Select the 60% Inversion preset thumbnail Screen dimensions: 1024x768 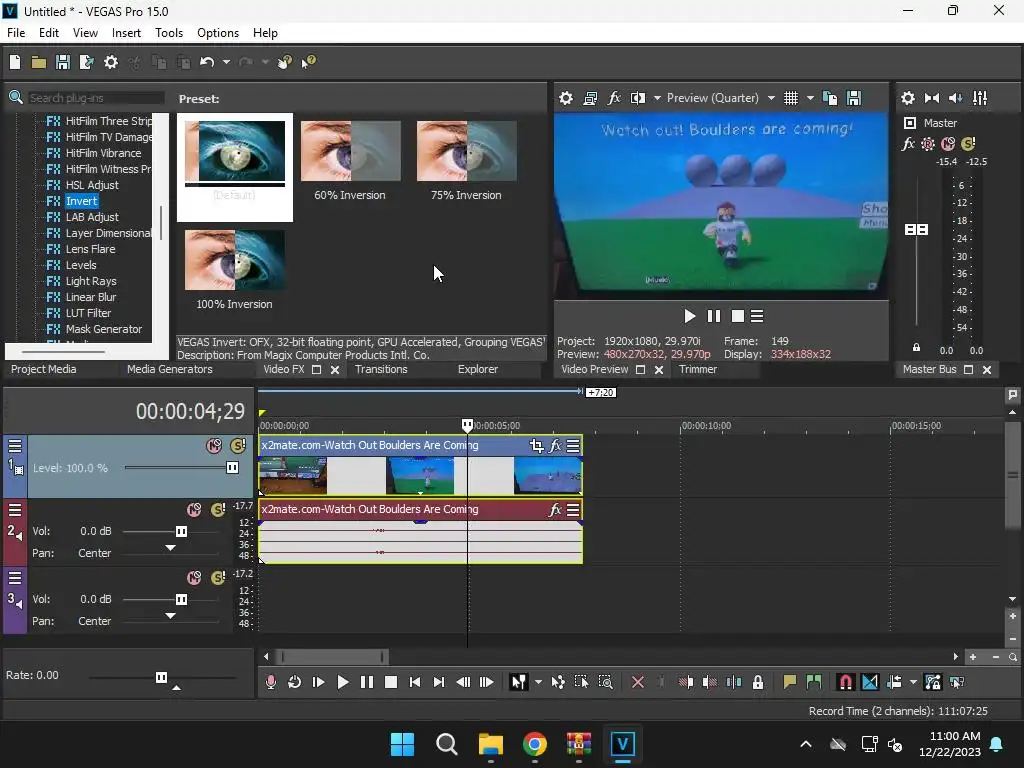point(350,151)
